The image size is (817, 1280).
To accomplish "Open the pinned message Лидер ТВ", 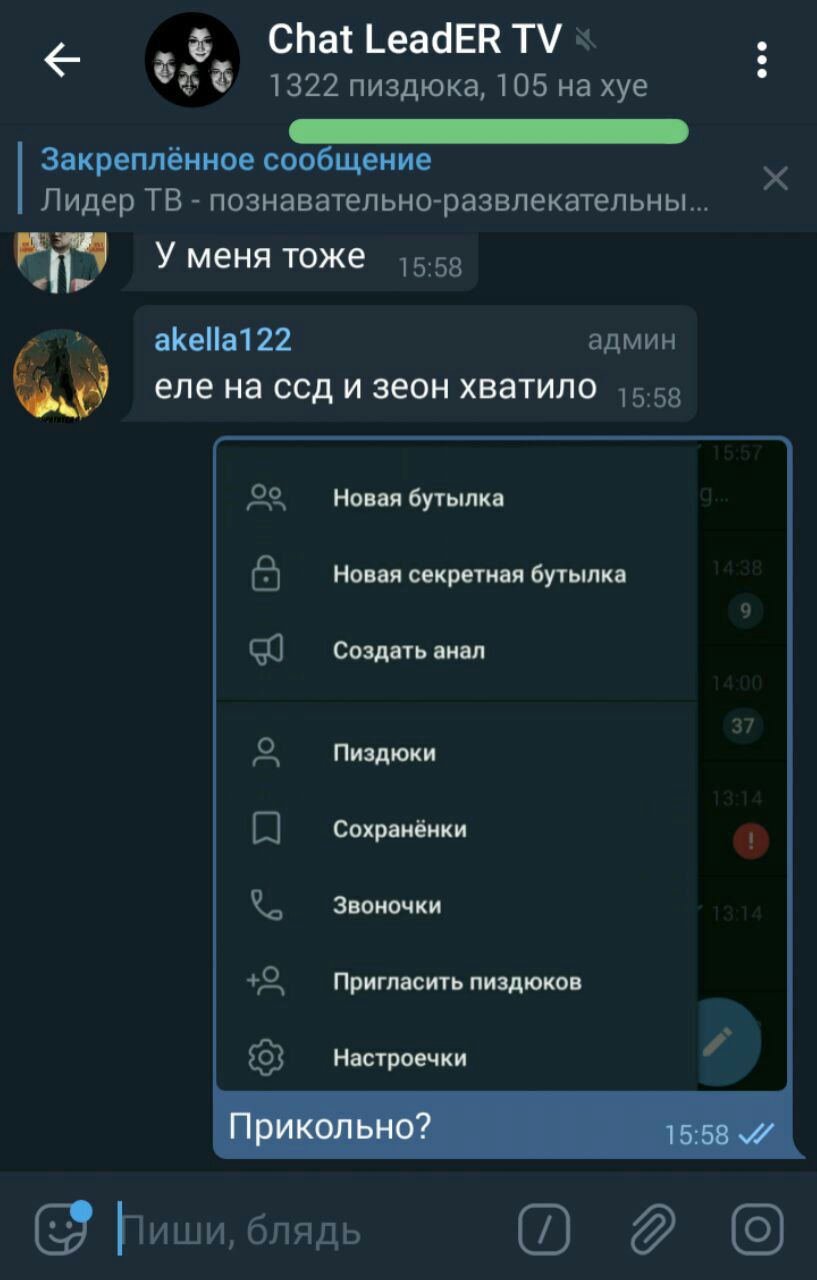I will tap(375, 180).
